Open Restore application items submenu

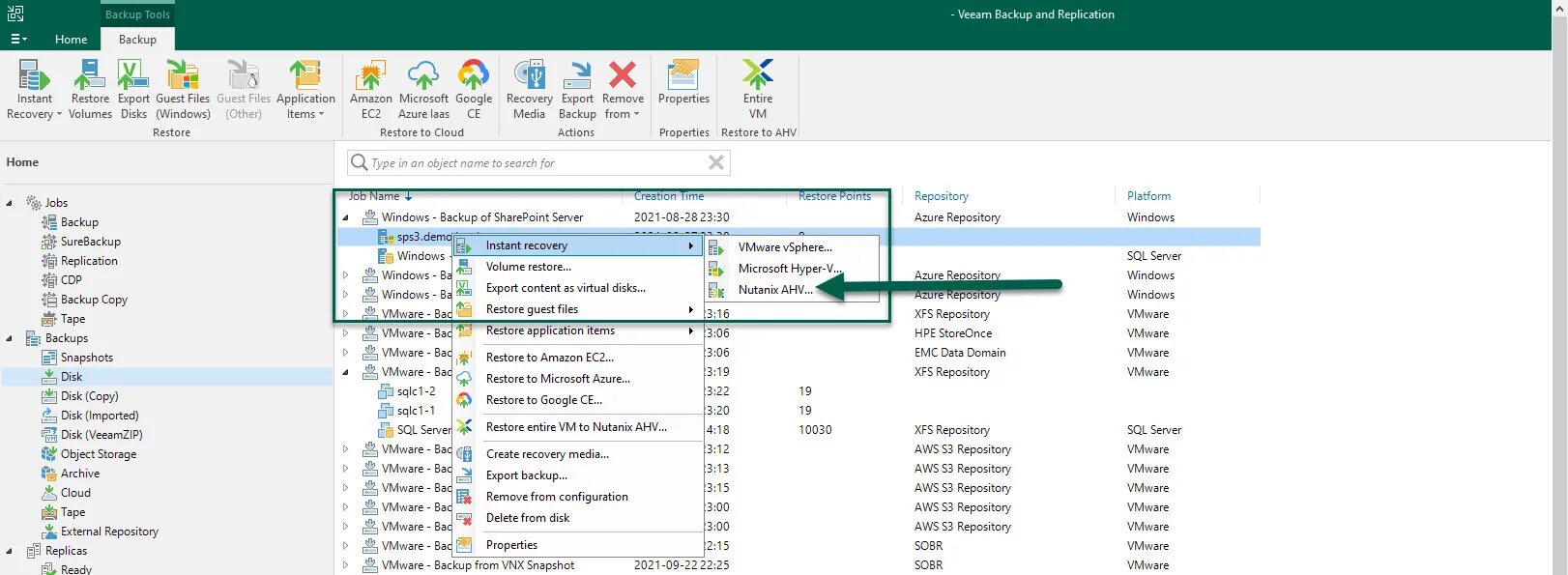(578, 331)
